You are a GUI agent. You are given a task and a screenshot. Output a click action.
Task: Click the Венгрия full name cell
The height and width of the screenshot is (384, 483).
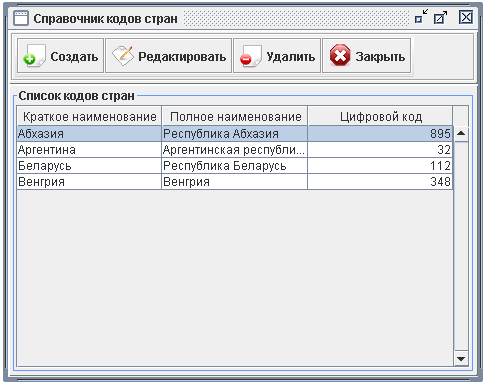pyautogui.click(x=235, y=182)
